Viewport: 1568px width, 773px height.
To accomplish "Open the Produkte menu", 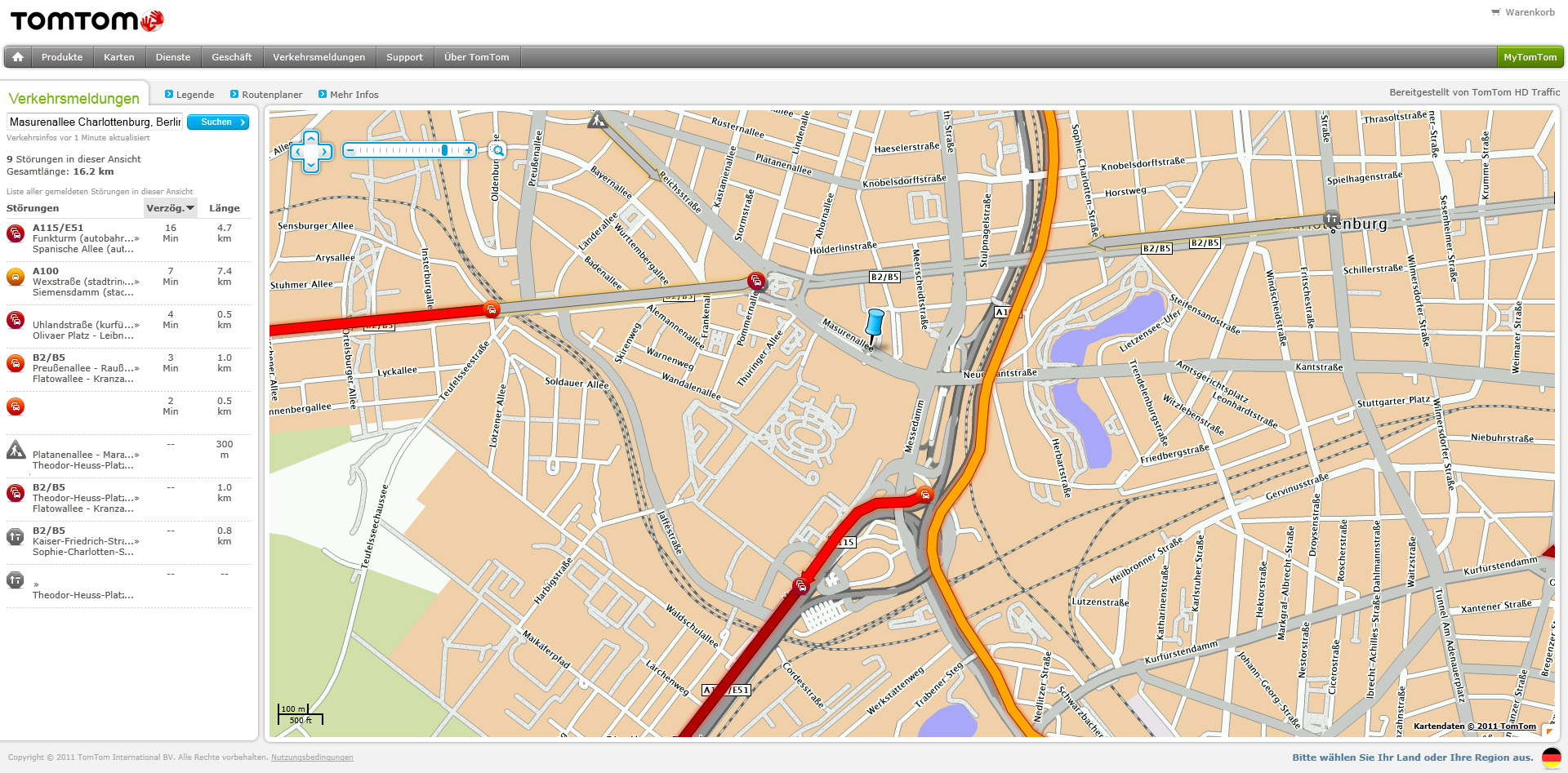I will [x=62, y=57].
